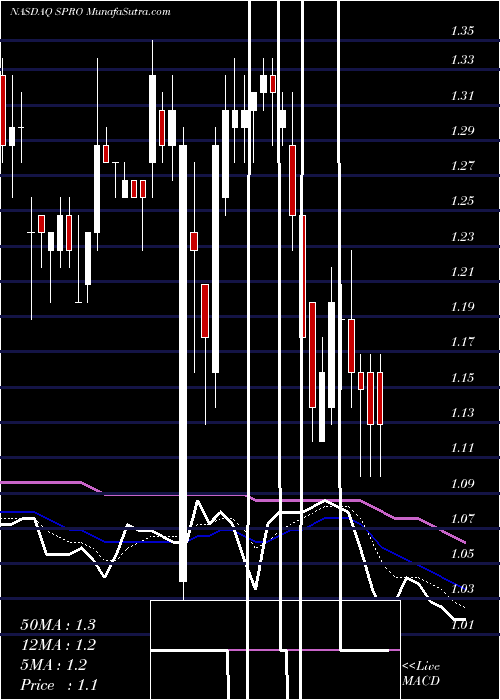Click the 1.19 price axis label
The image size is (500, 700).
coord(462,307)
